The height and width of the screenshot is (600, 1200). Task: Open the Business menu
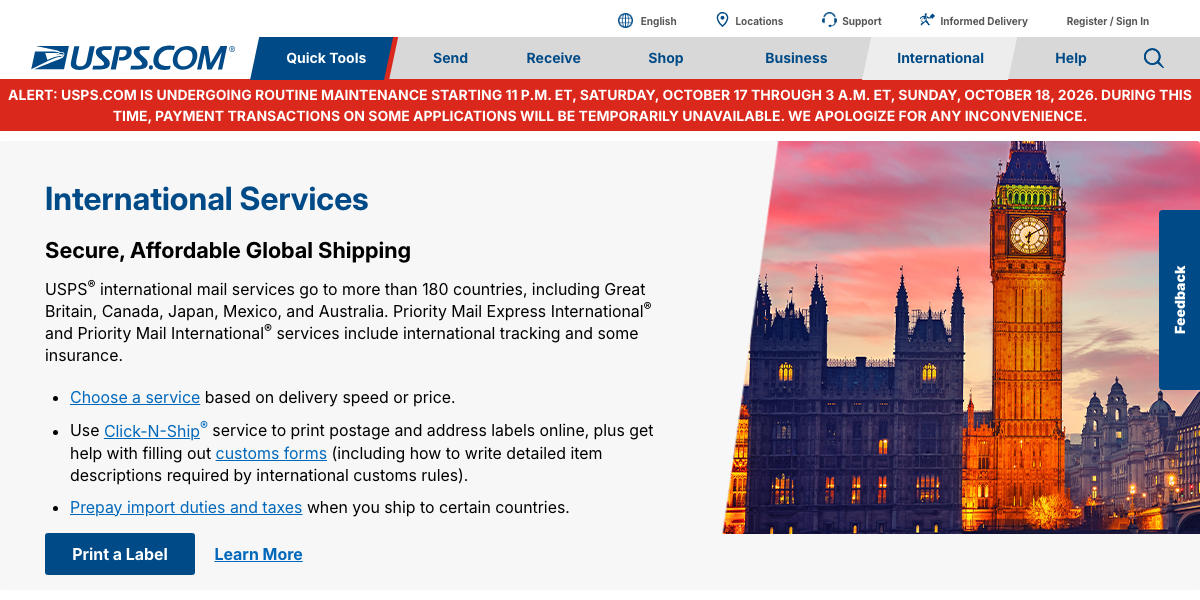pos(796,58)
